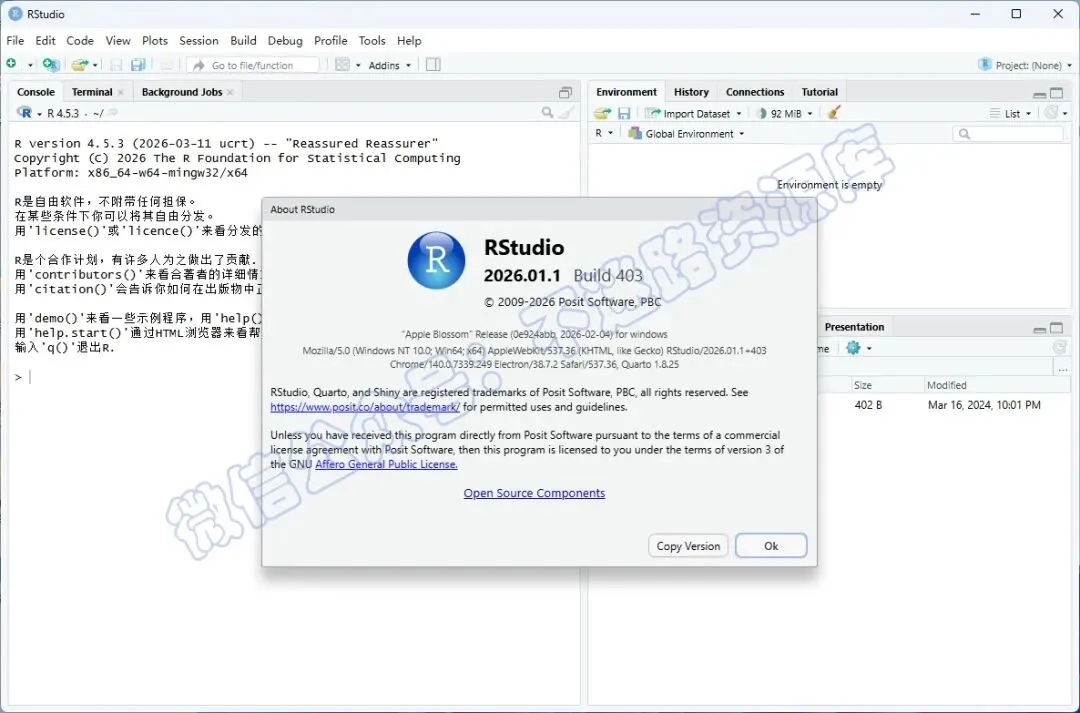This screenshot has width=1080, height=713.
Task: Maximize the Files pane
Action: pyautogui.click(x=1057, y=328)
